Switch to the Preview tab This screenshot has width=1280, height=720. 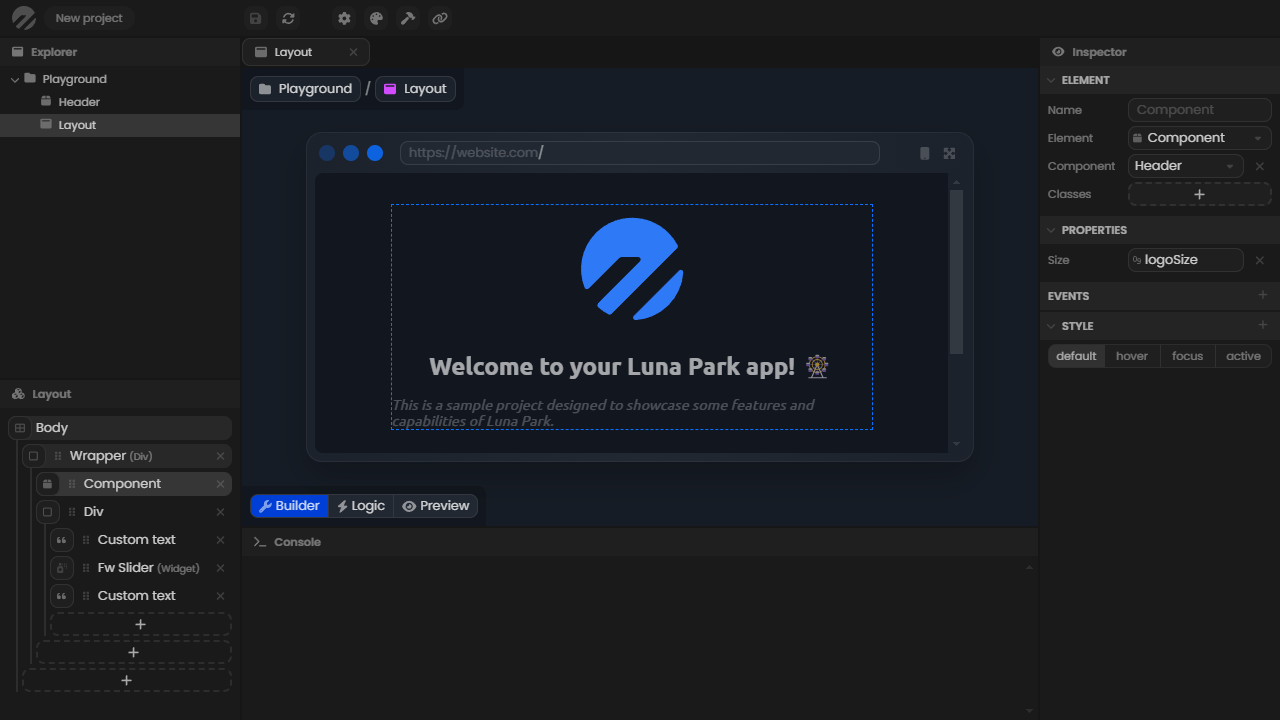[x=436, y=506]
